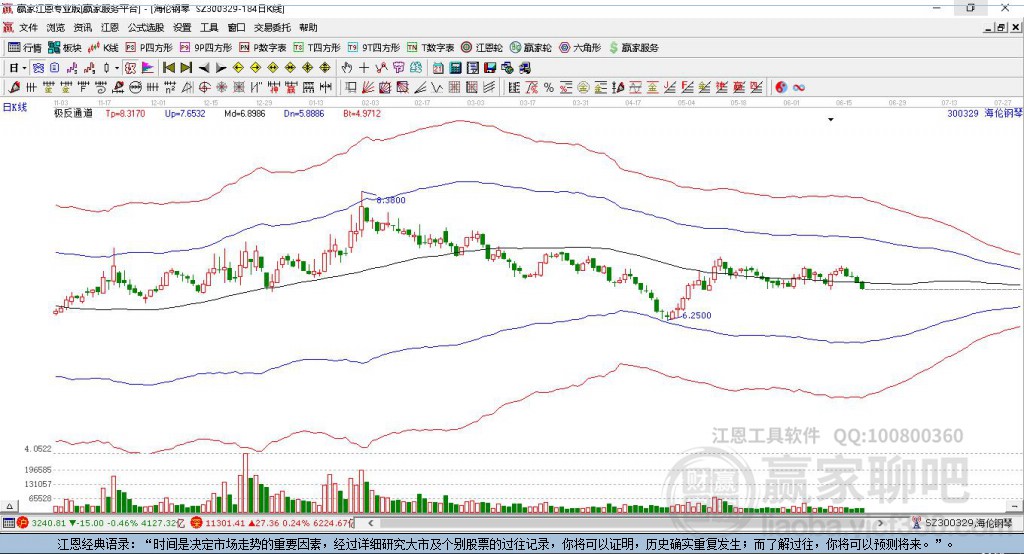Select the red pencil drawing tool
Screen dimensions: 1024x554
14,87
